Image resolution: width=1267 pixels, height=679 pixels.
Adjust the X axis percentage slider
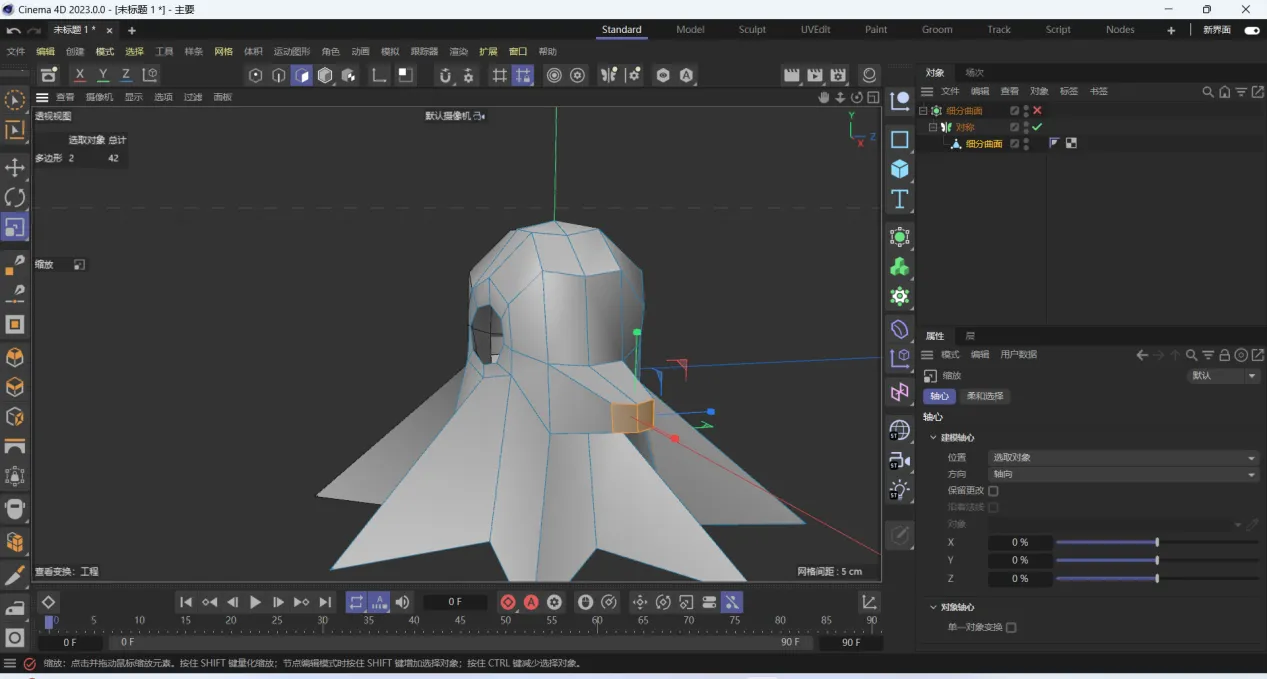(1156, 542)
